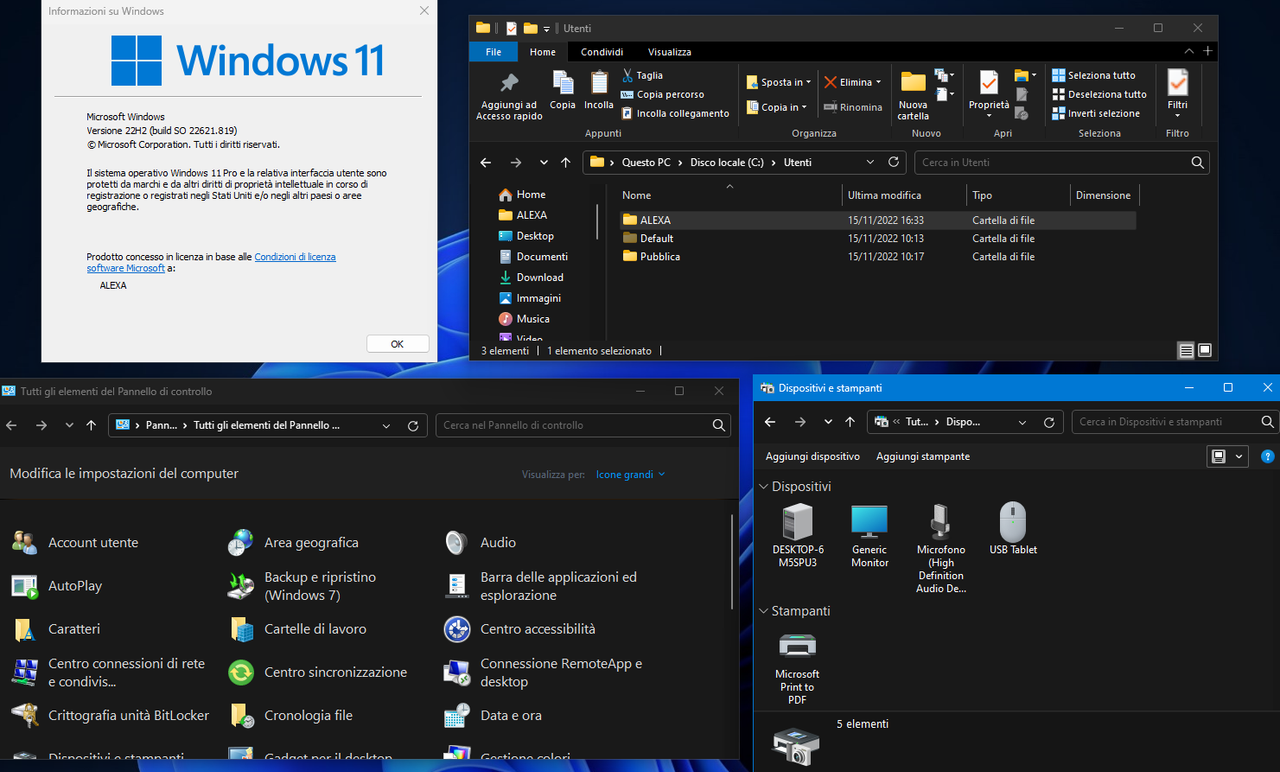Image resolution: width=1280 pixels, height=772 pixels.
Task: Click Rinomina in the Organizza group
Action: [x=853, y=107]
